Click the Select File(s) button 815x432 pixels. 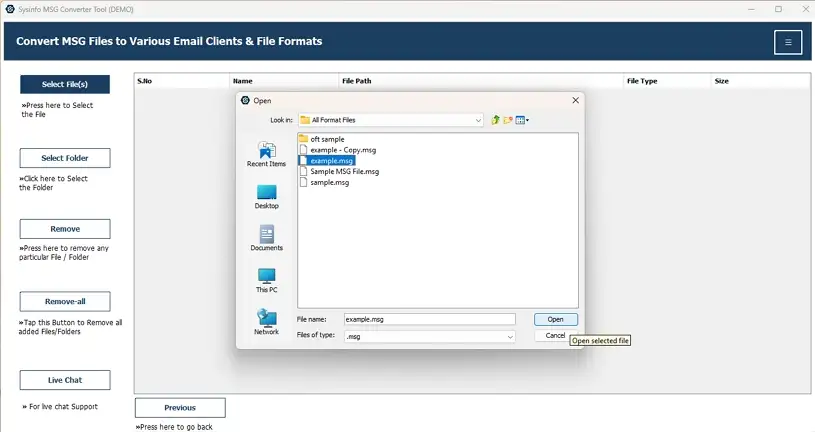click(x=65, y=84)
